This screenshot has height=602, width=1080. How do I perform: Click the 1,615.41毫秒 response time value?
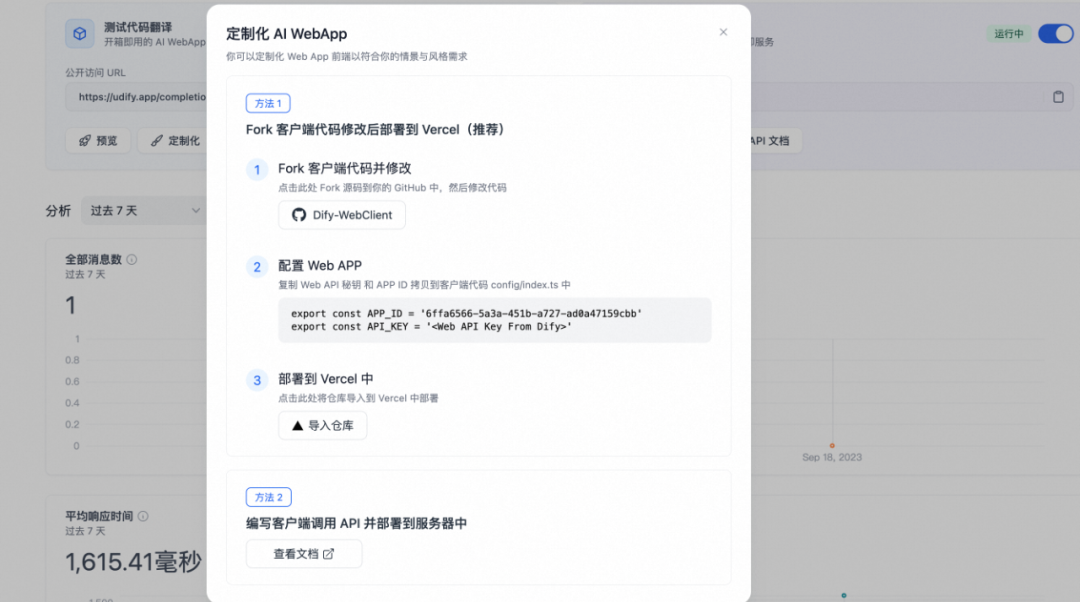(x=134, y=562)
